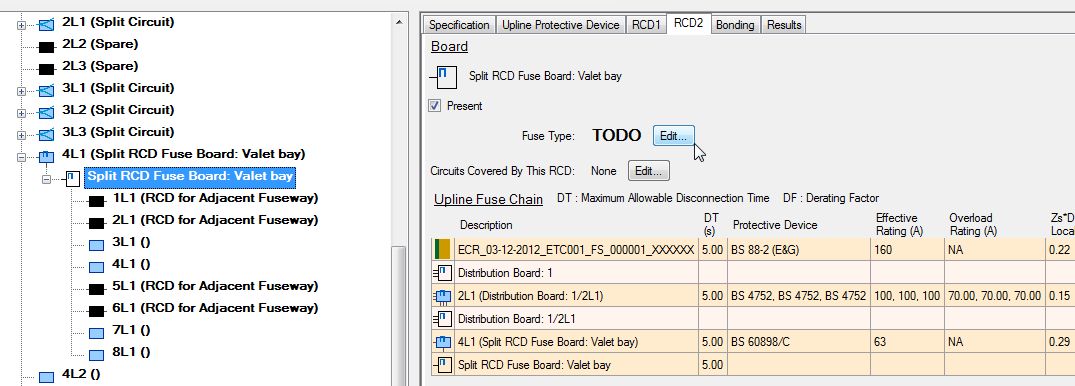
Task: Open the Specification tab
Action: point(459,25)
